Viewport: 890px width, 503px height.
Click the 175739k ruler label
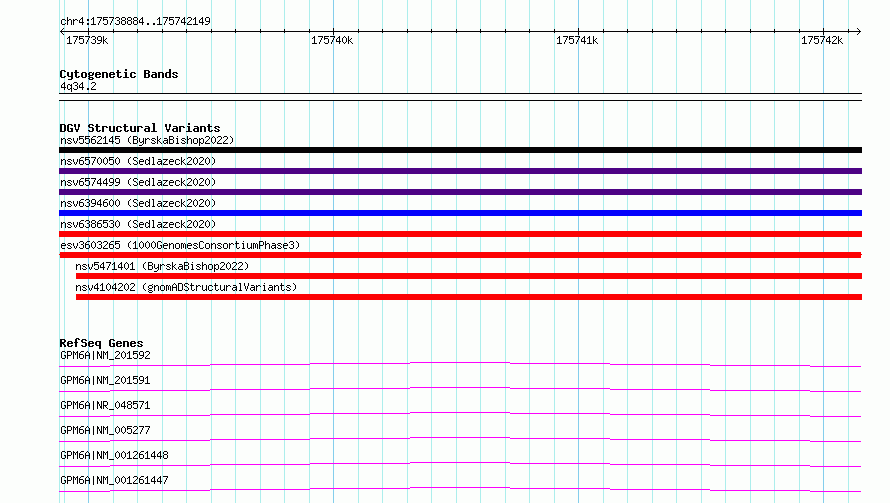coord(87,40)
